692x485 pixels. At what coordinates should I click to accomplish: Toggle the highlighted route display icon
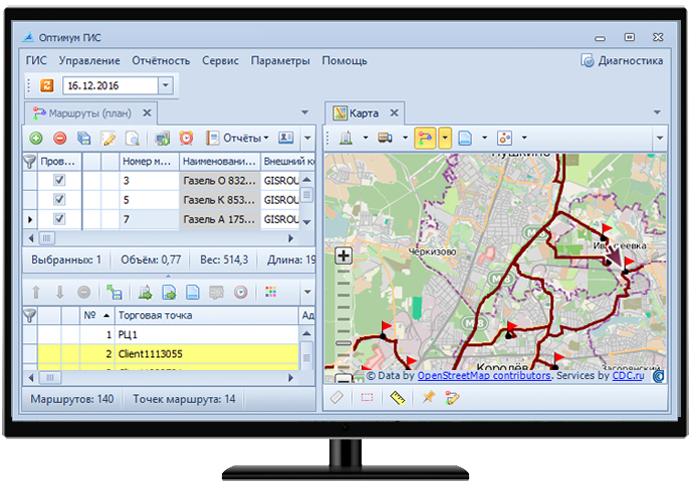[x=425, y=138]
